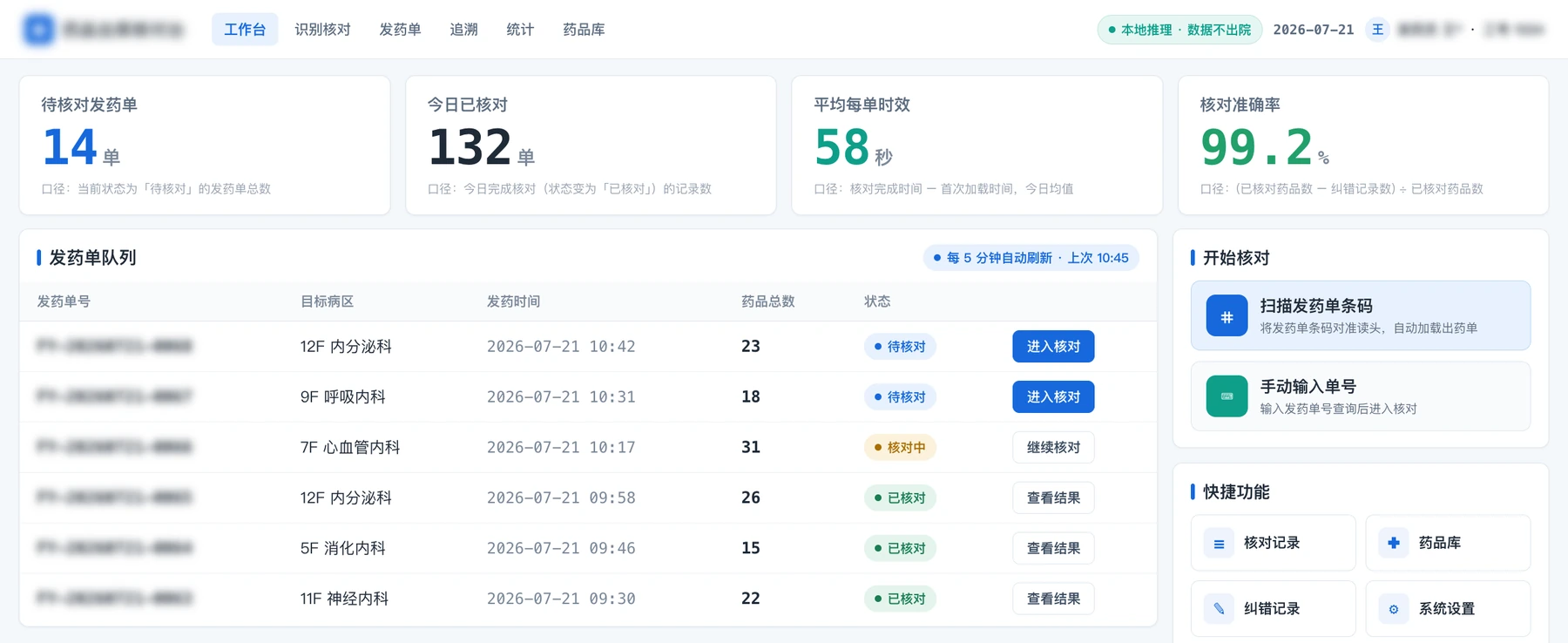
Task: Open the 系统设置 shortcut
Action: (1448, 608)
